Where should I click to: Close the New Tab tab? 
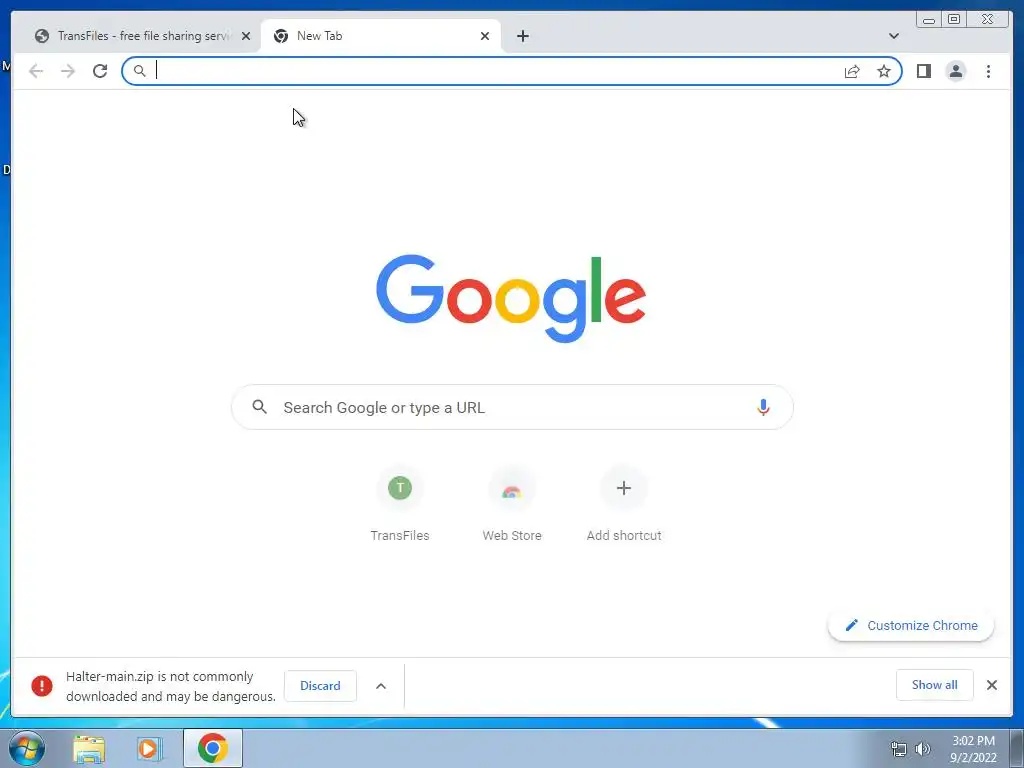485,36
